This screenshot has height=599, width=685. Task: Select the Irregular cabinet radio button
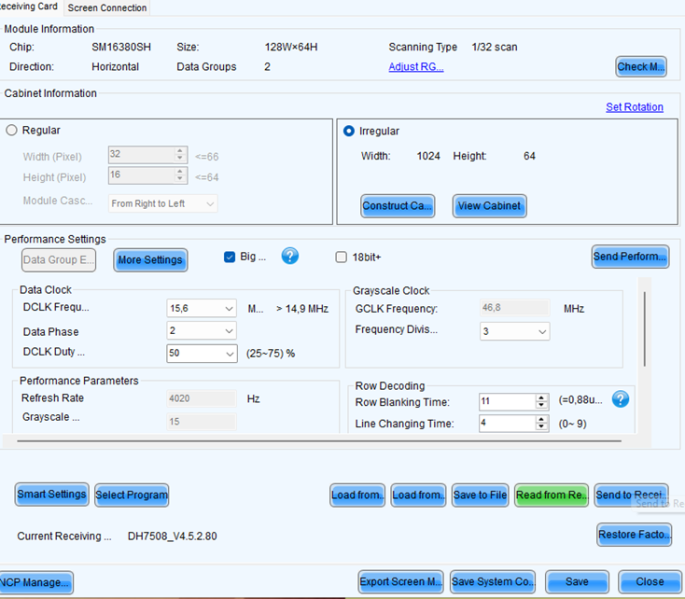tap(348, 131)
